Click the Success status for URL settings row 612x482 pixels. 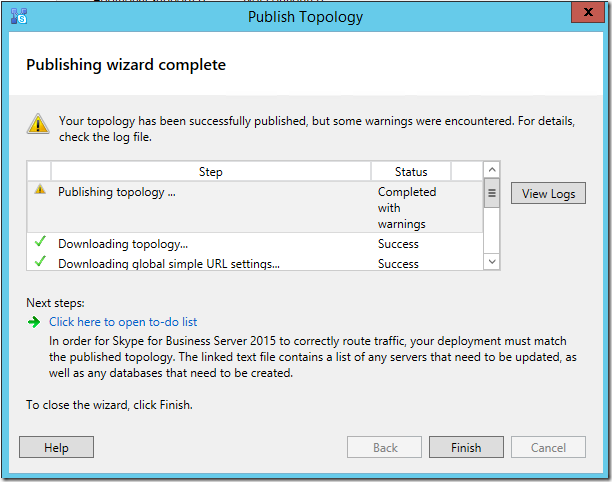398,264
